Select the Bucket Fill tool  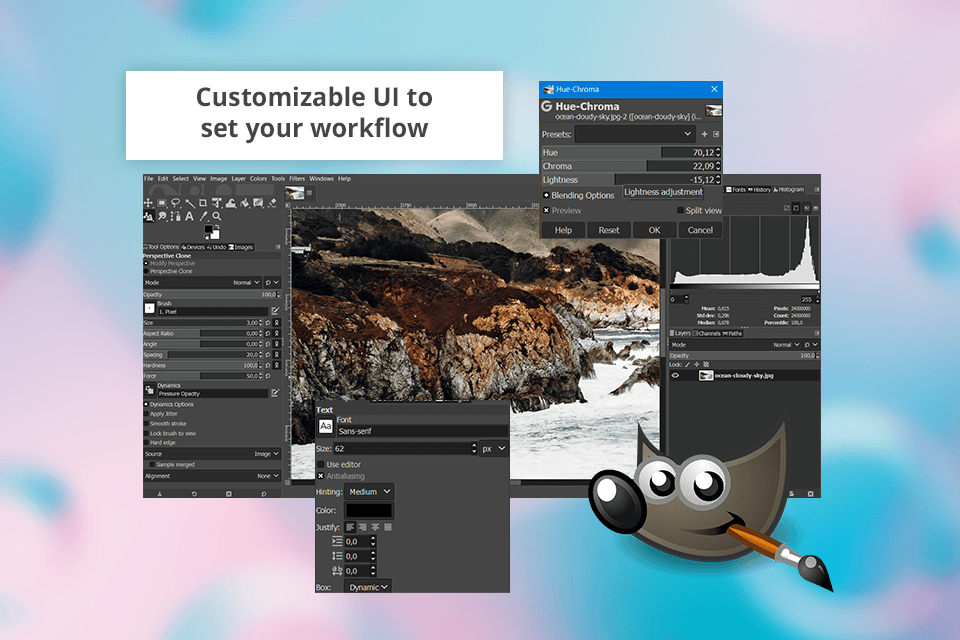[245, 203]
